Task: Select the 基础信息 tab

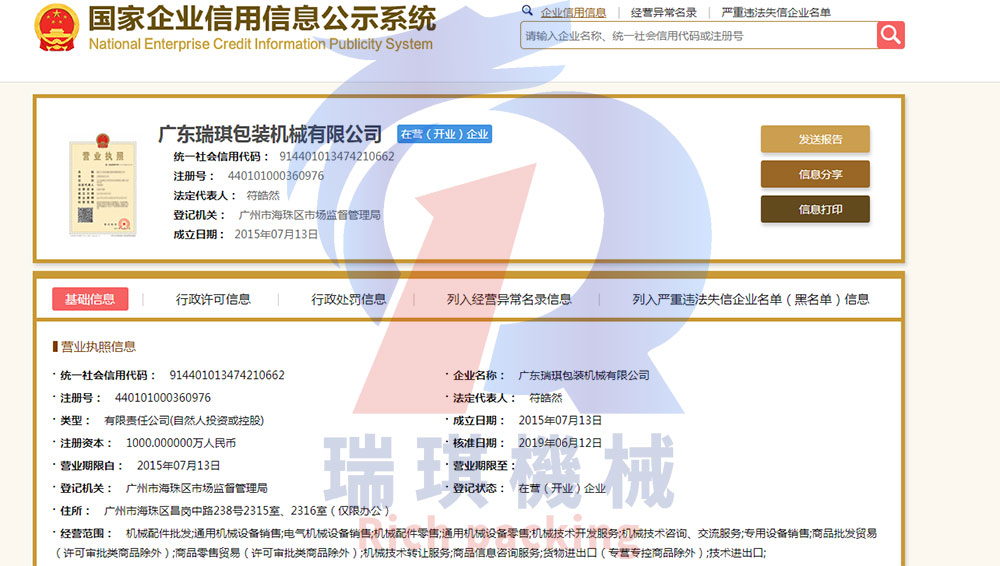Action: point(90,299)
